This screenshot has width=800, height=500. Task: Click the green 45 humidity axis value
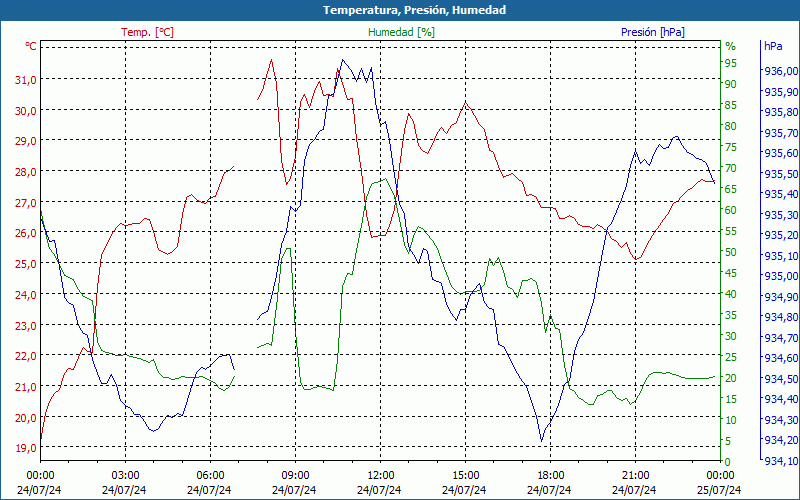click(x=731, y=273)
